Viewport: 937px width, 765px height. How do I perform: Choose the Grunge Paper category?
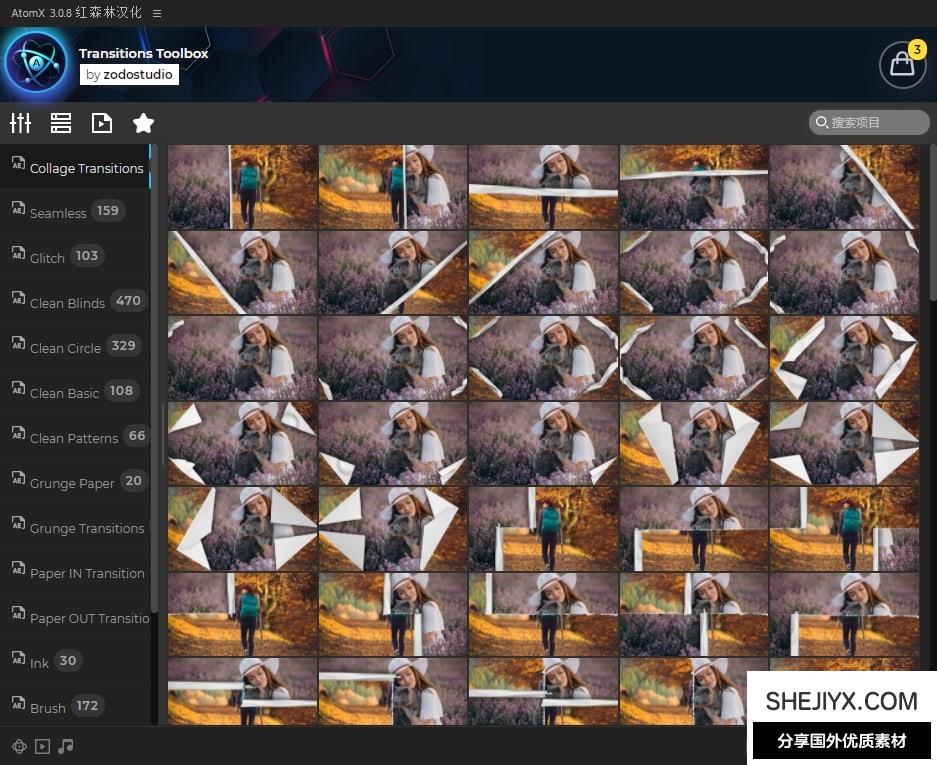[x=72, y=482]
